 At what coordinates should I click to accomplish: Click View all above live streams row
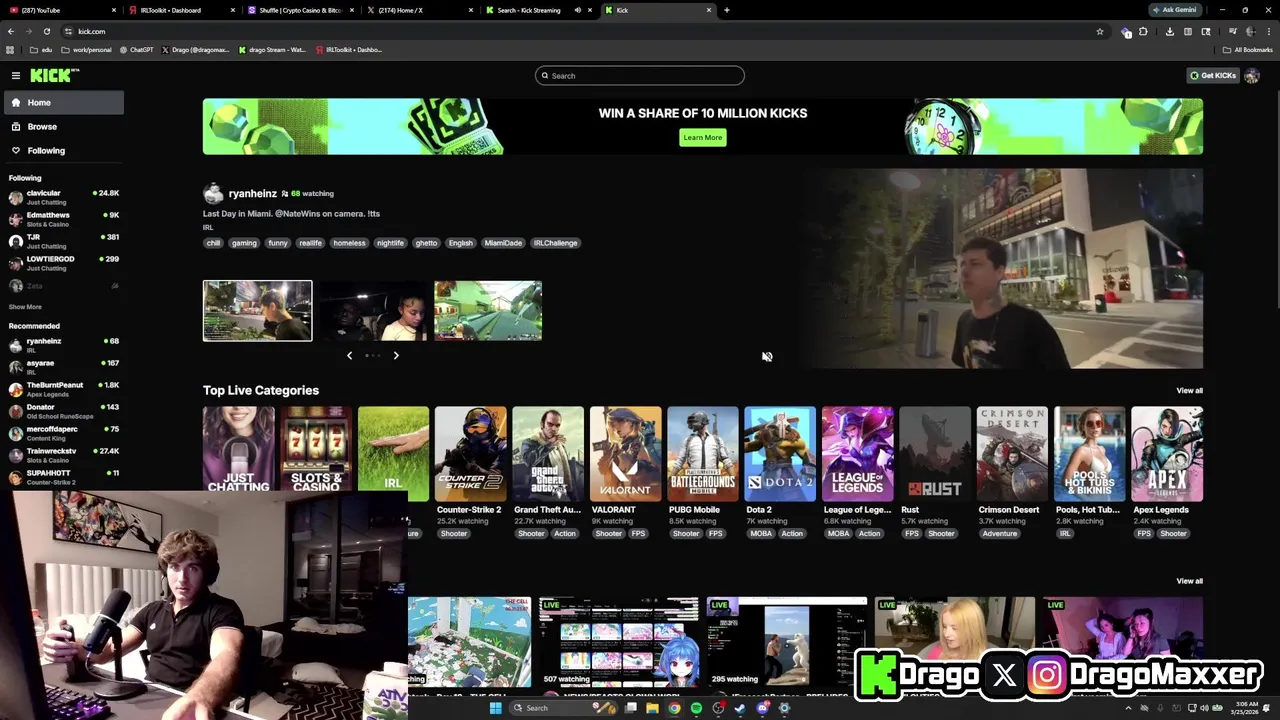pos(1189,581)
